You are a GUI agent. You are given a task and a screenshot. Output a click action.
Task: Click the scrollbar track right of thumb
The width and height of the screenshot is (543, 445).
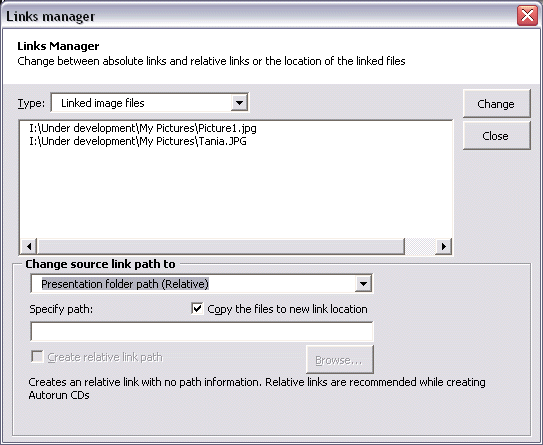point(420,246)
